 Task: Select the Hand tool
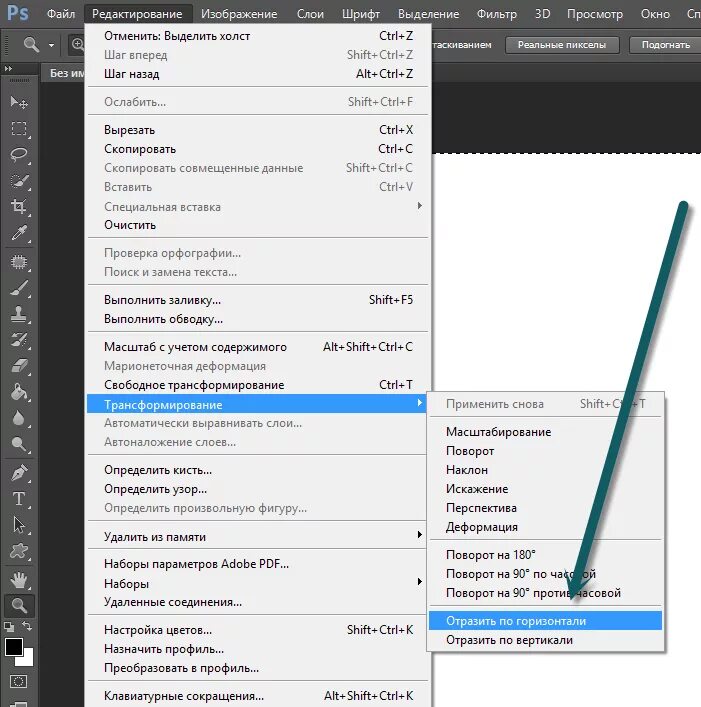pyautogui.click(x=18, y=580)
